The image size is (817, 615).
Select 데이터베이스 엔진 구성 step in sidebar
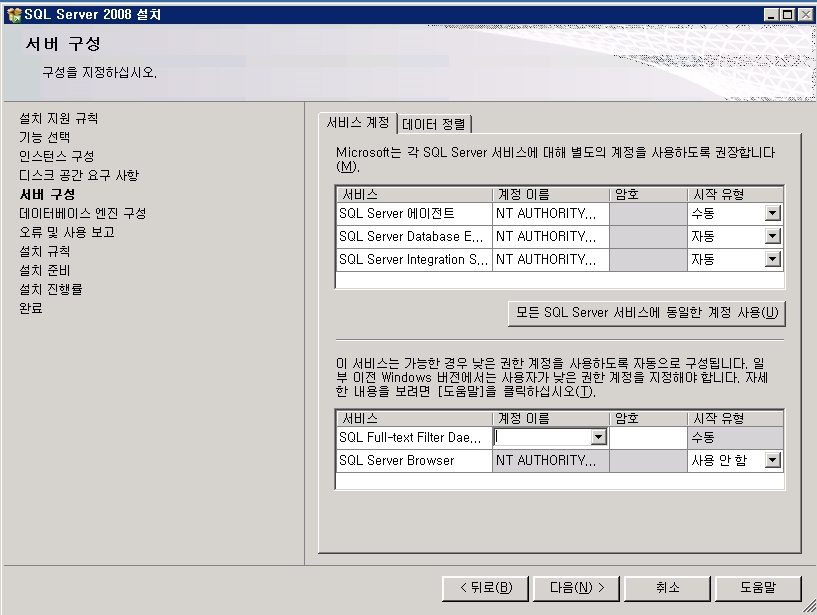(82, 213)
